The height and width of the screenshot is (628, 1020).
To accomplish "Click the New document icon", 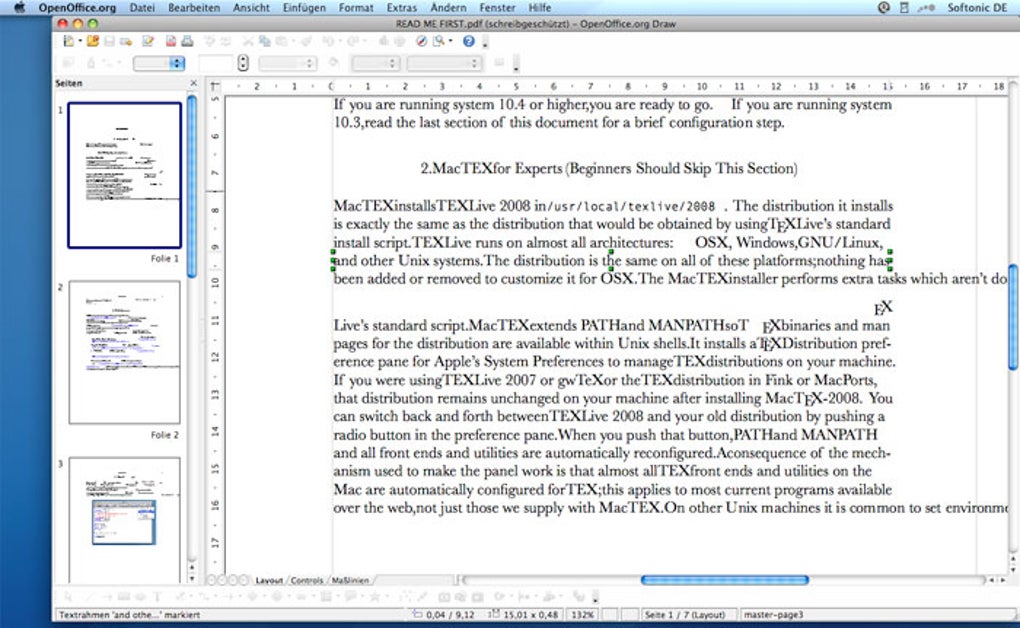I will [x=68, y=41].
